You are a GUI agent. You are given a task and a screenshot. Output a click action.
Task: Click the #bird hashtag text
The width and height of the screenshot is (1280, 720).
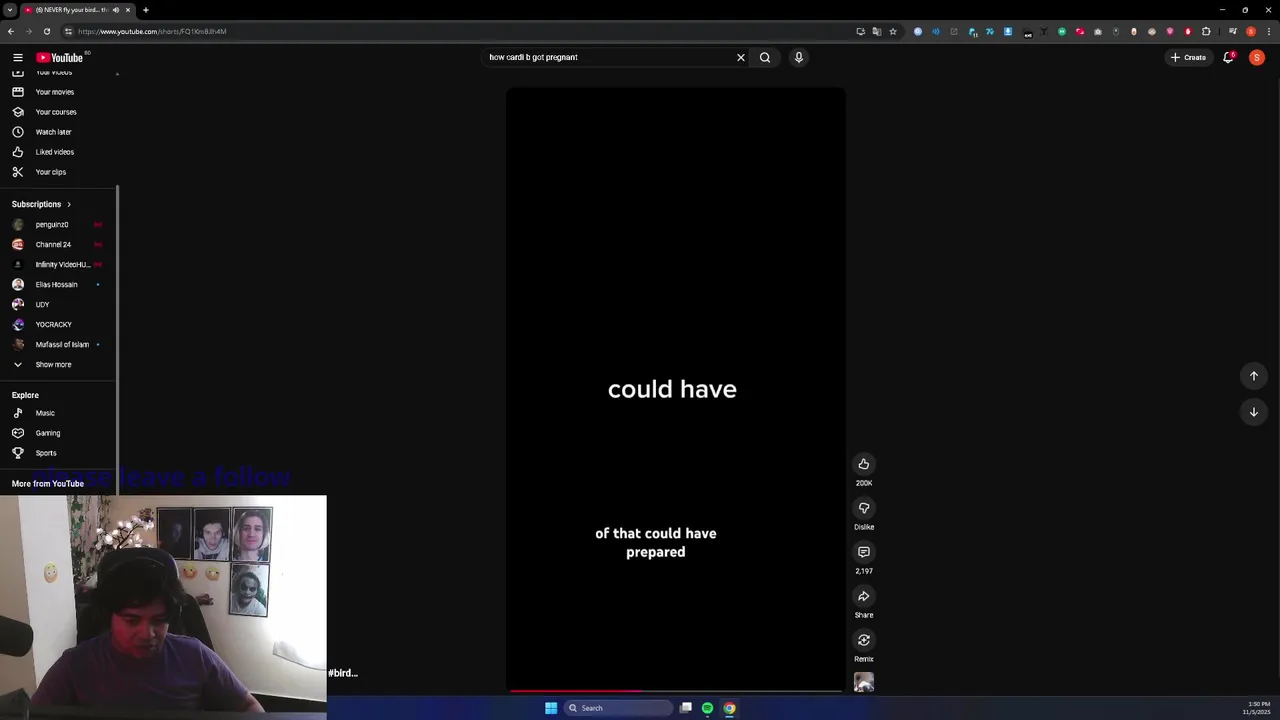click(x=343, y=673)
